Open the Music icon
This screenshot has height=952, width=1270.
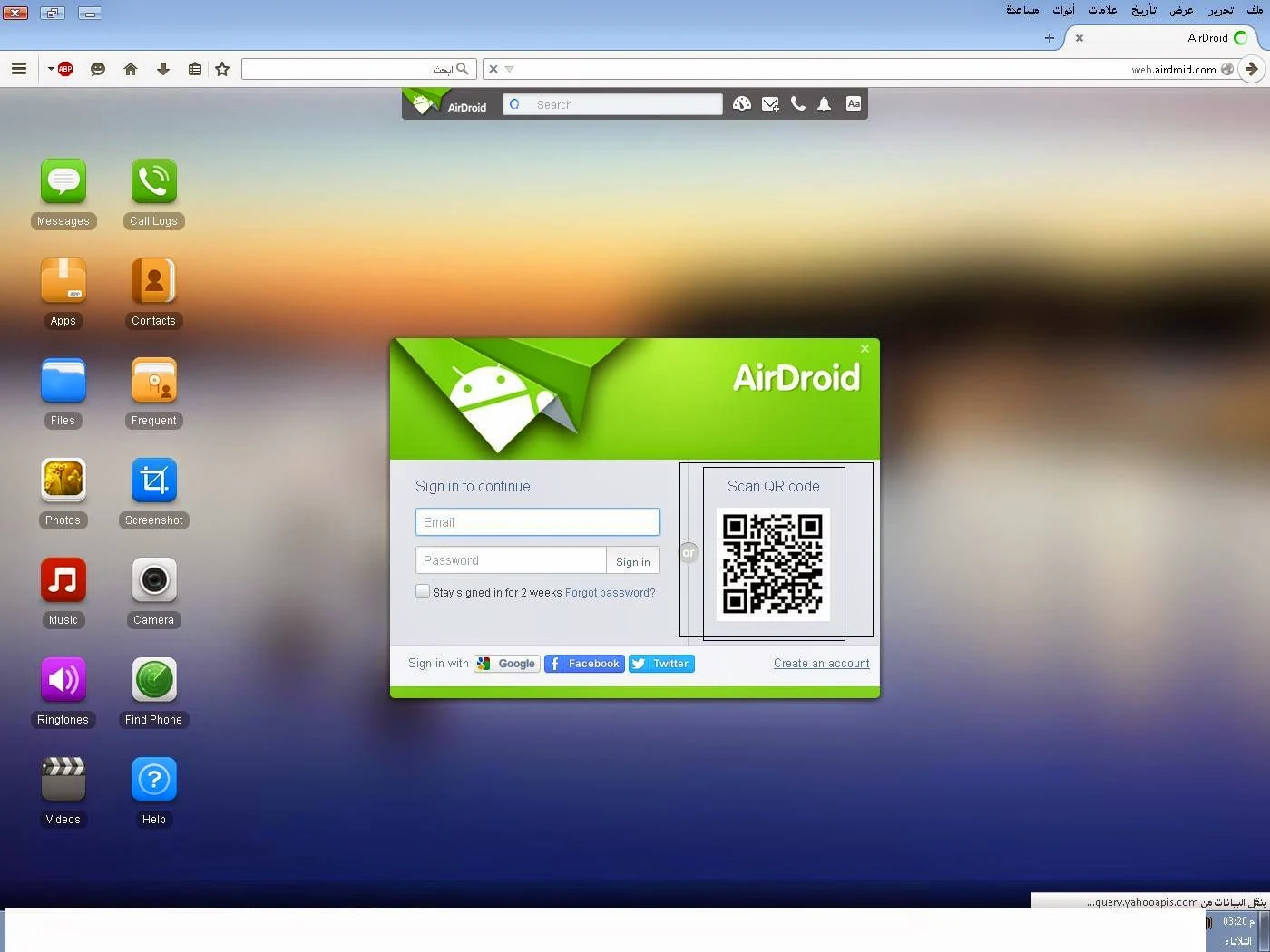[x=63, y=581]
